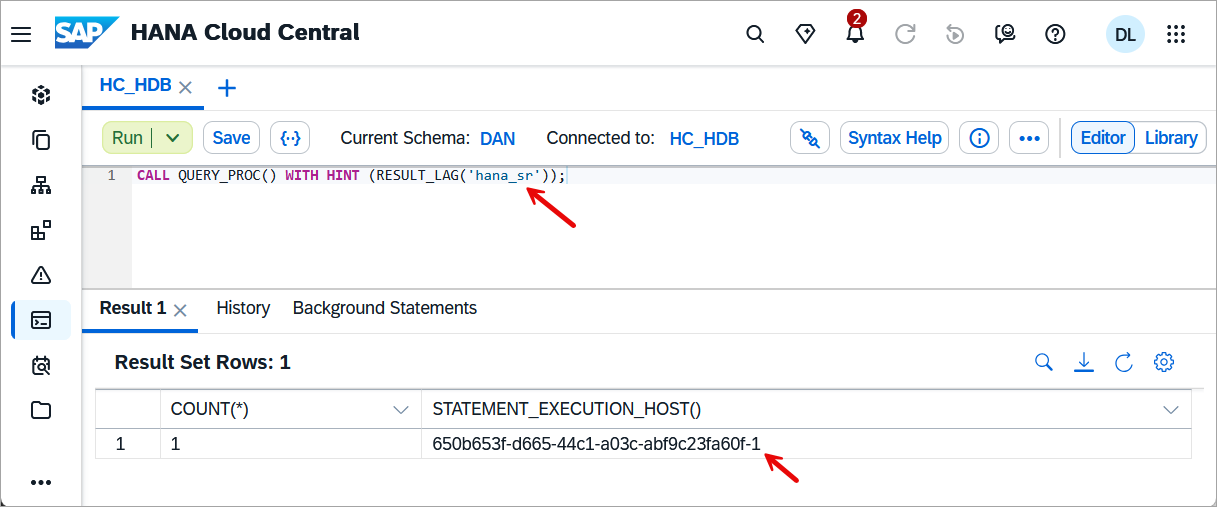Click the SAP logo
Viewport: 1217px width, 507px height.
(x=87, y=33)
